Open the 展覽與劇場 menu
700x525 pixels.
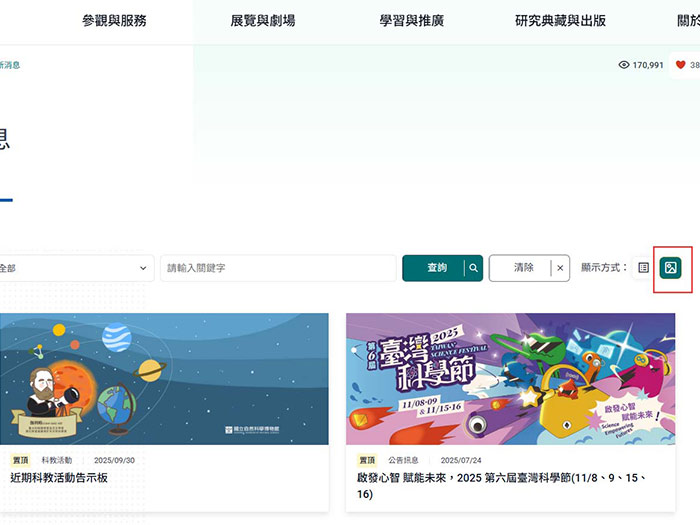(262, 21)
